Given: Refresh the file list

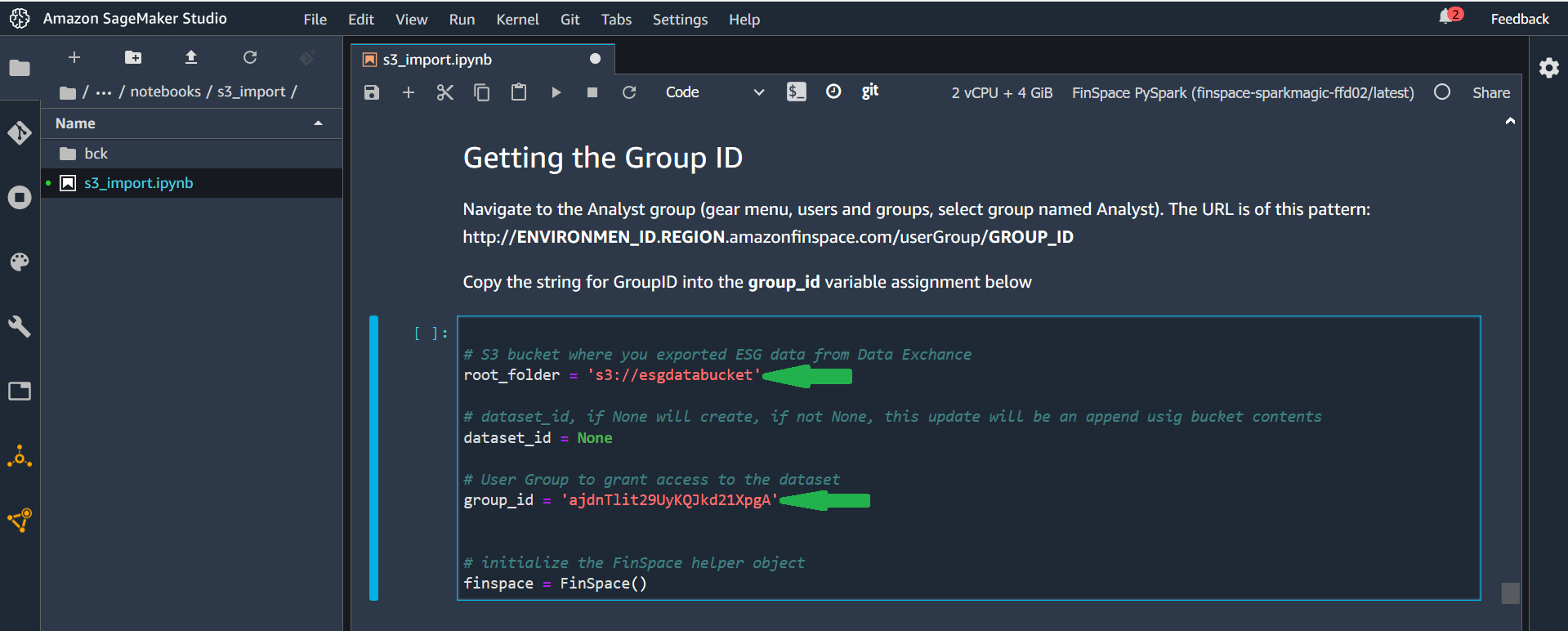Looking at the screenshot, I should coord(250,57).
